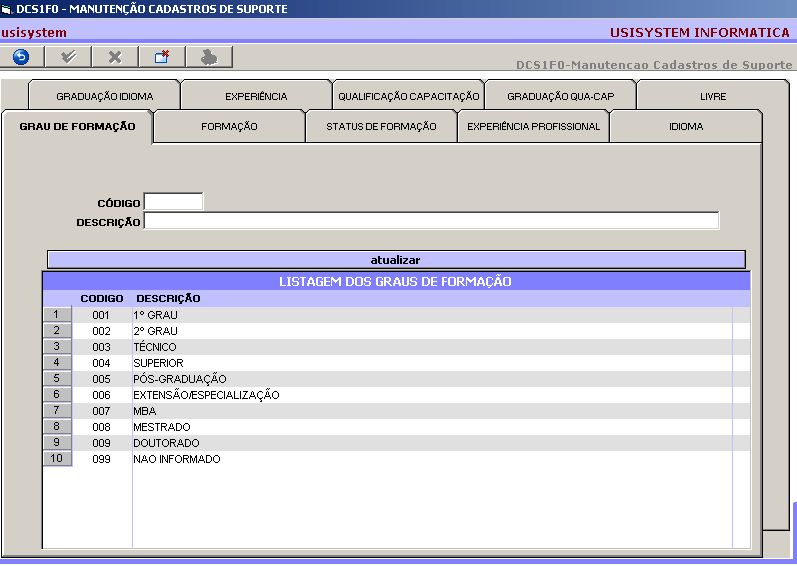Open the LIVRE tab
Image resolution: width=797 pixels, height=566 pixels.
(x=713, y=96)
